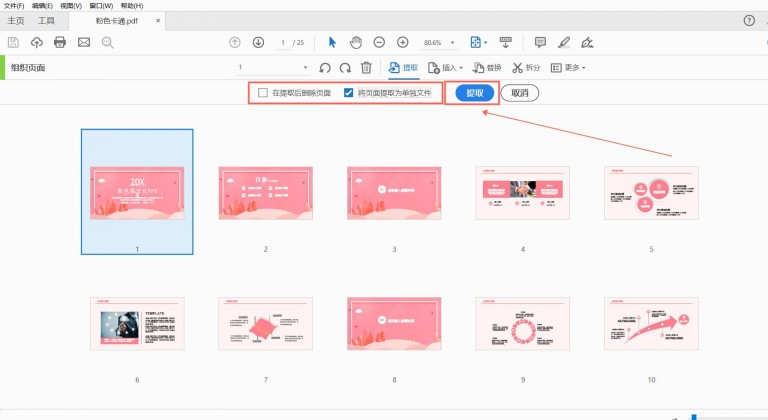Click the upload to cloud icon
This screenshot has width=768, height=420.
[37, 42]
